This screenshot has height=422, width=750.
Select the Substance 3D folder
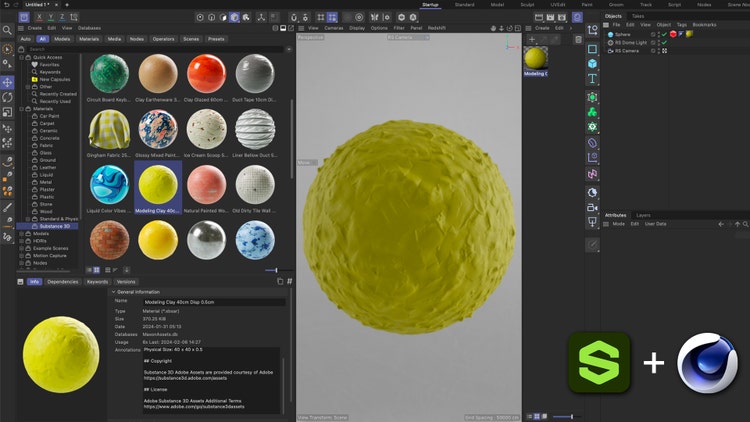[x=47, y=226]
